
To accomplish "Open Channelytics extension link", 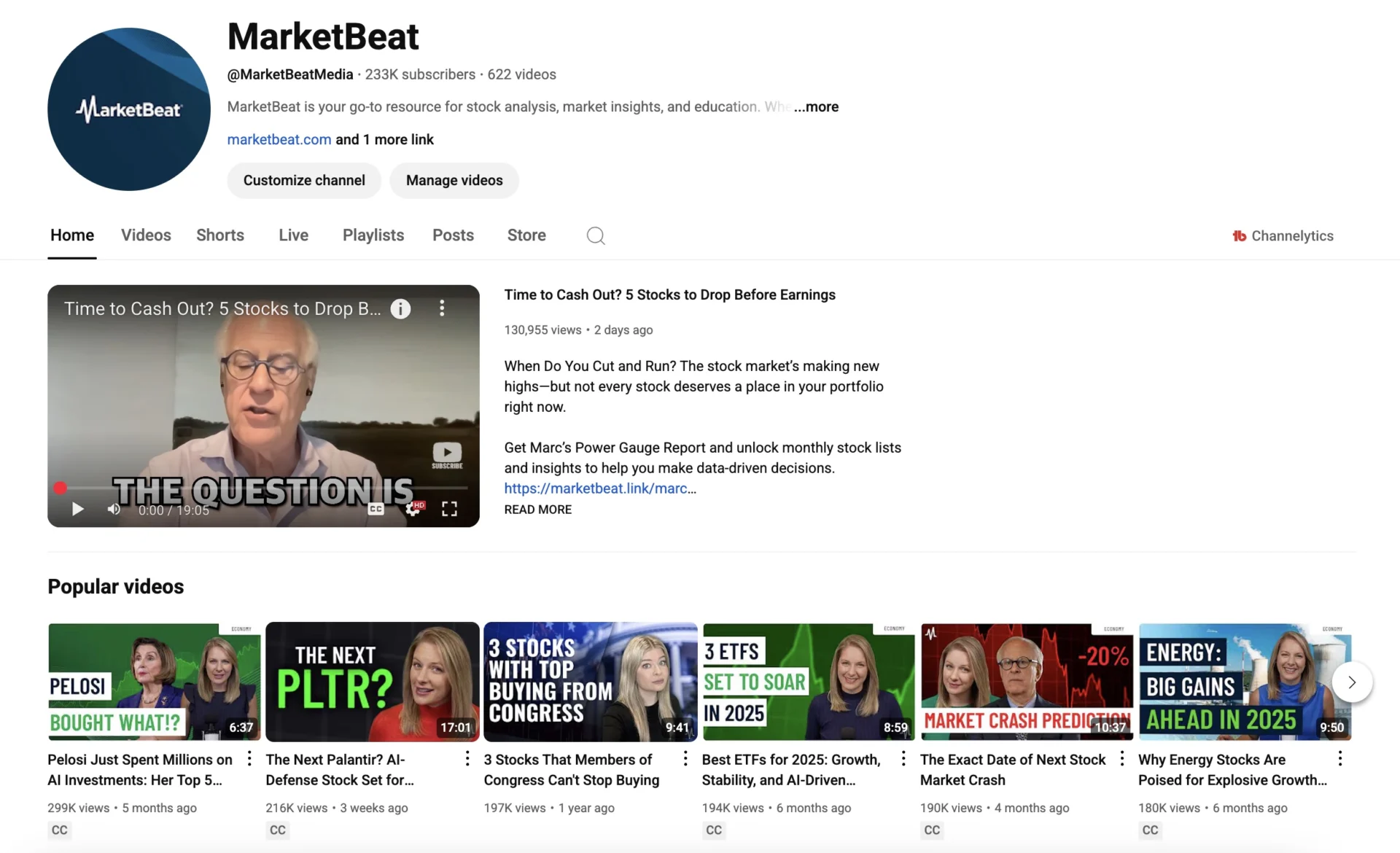I will pos(1283,236).
